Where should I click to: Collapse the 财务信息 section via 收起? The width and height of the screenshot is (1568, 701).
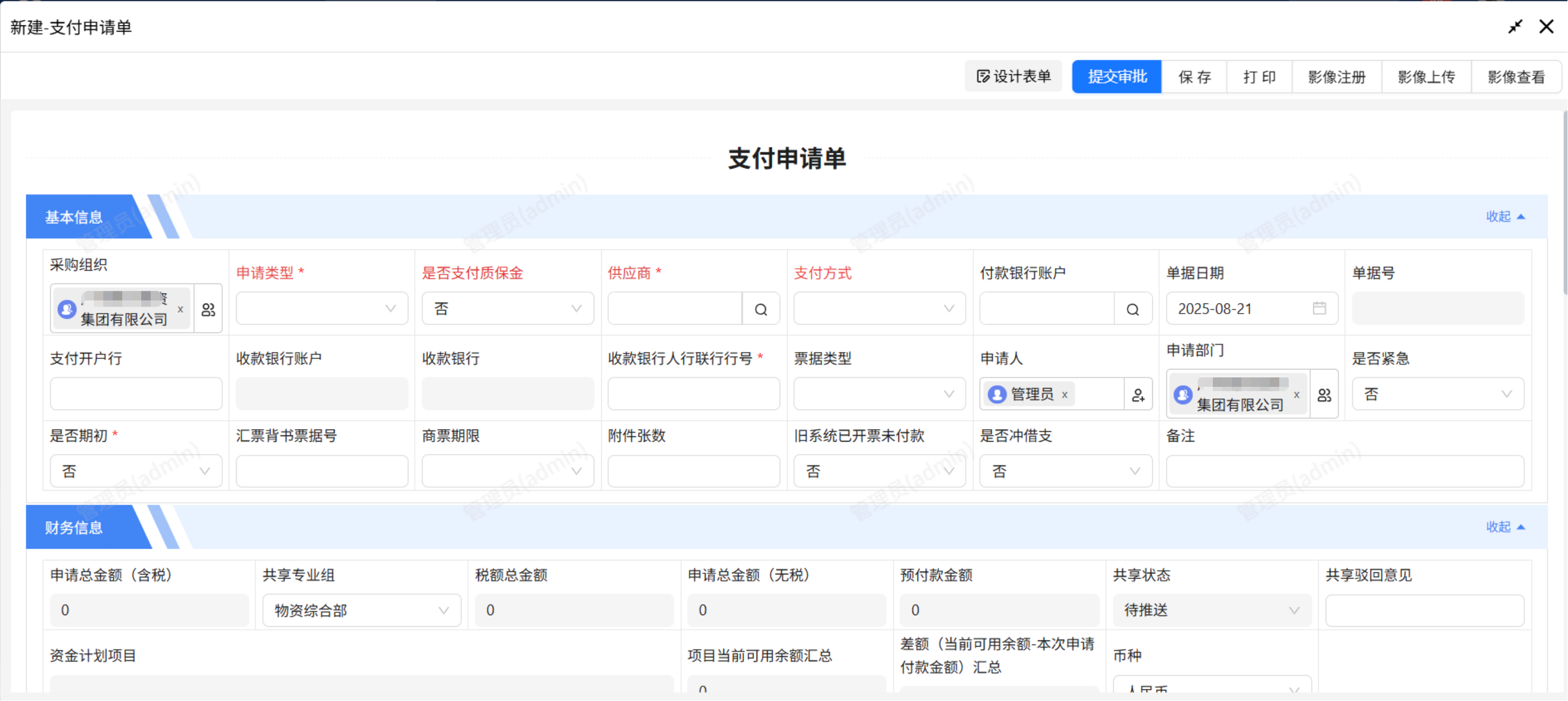(x=1505, y=527)
